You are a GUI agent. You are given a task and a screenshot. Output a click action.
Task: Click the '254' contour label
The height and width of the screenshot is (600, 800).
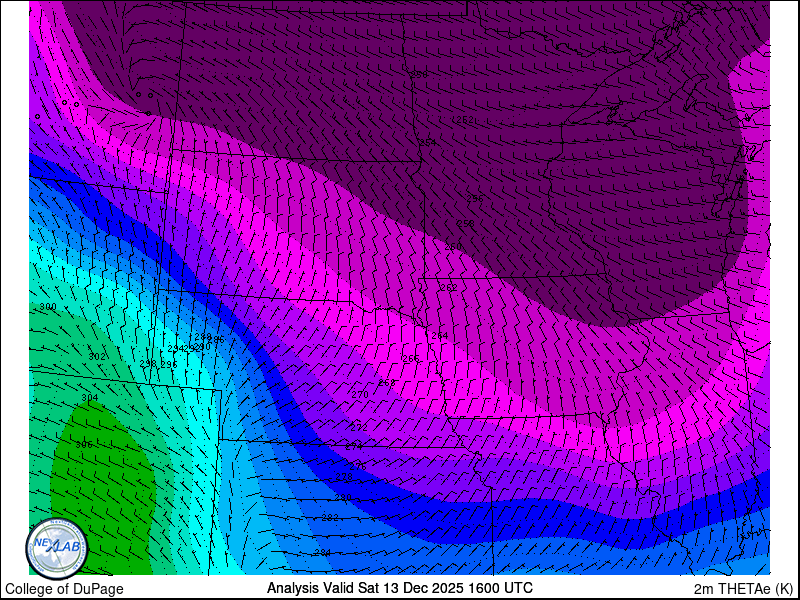[427, 142]
